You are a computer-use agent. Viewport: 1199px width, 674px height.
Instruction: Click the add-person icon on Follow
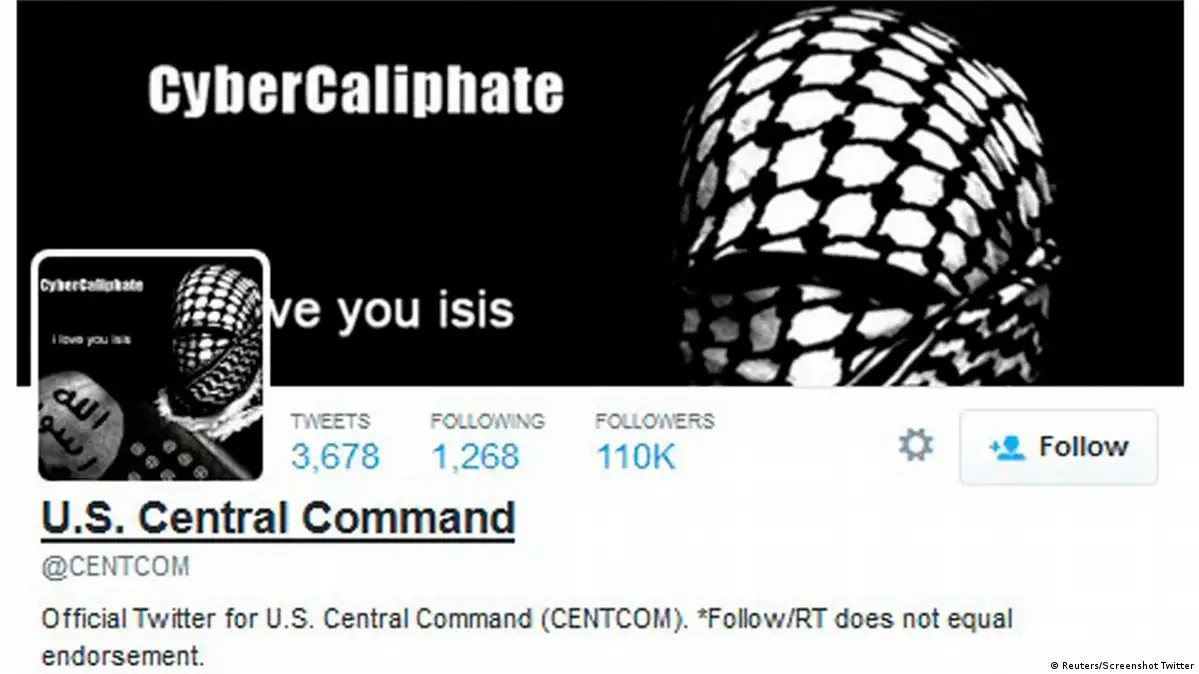coord(1007,447)
